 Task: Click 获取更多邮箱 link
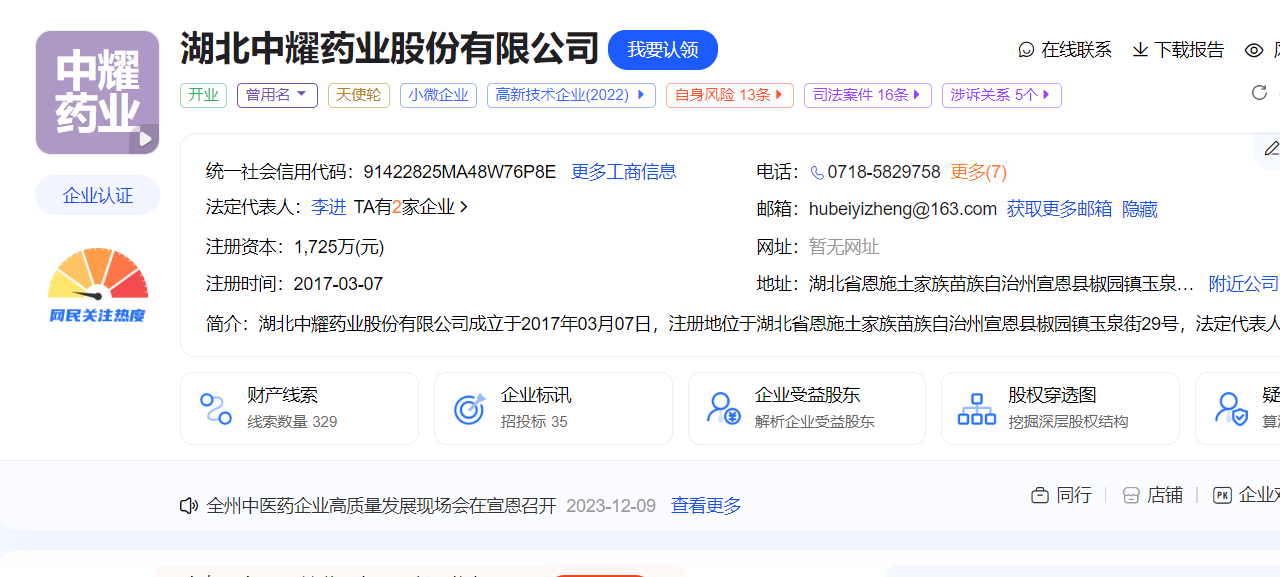point(1059,209)
